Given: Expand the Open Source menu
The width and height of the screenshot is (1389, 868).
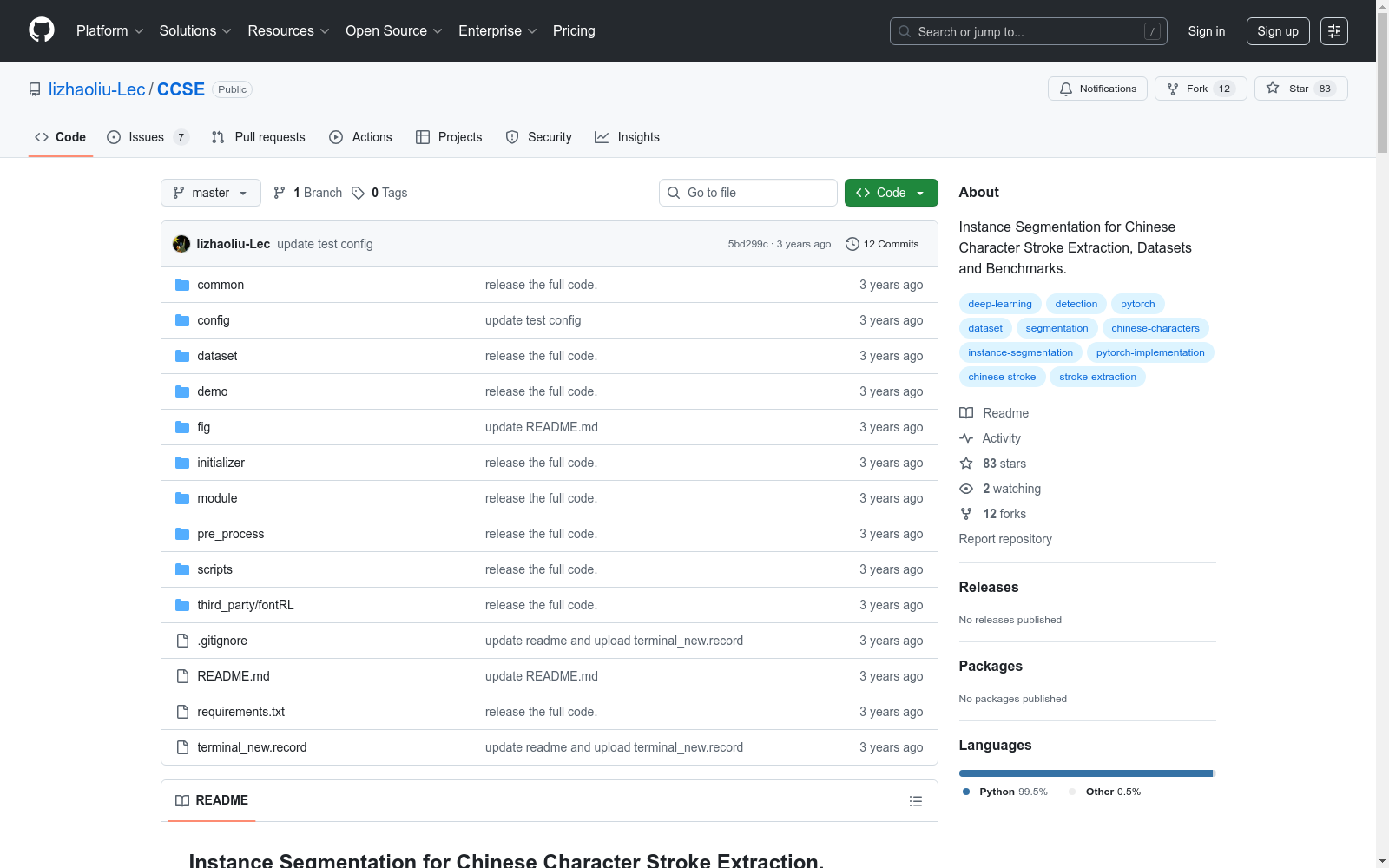Looking at the screenshot, I should point(394,31).
